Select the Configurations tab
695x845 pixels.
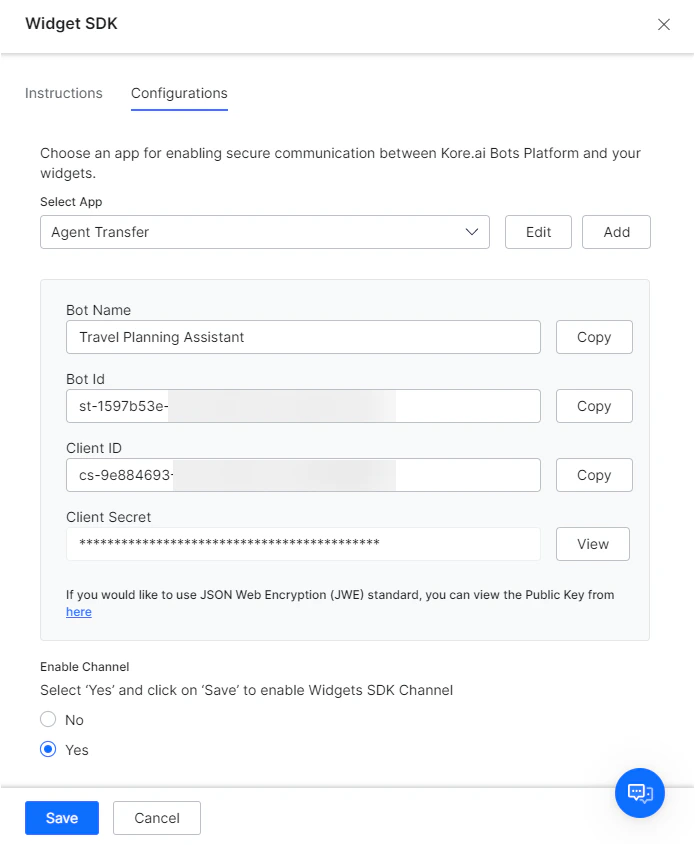click(x=179, y=93)
